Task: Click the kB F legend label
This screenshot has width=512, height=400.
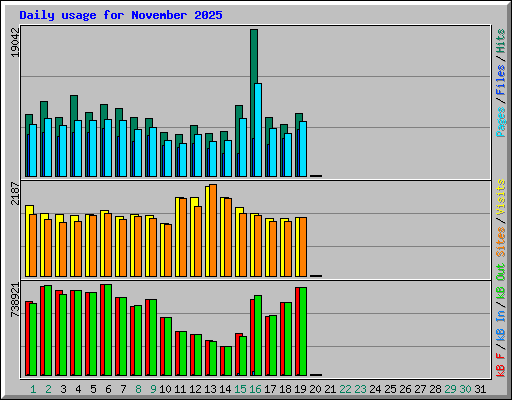Action: tap(501, 365)
